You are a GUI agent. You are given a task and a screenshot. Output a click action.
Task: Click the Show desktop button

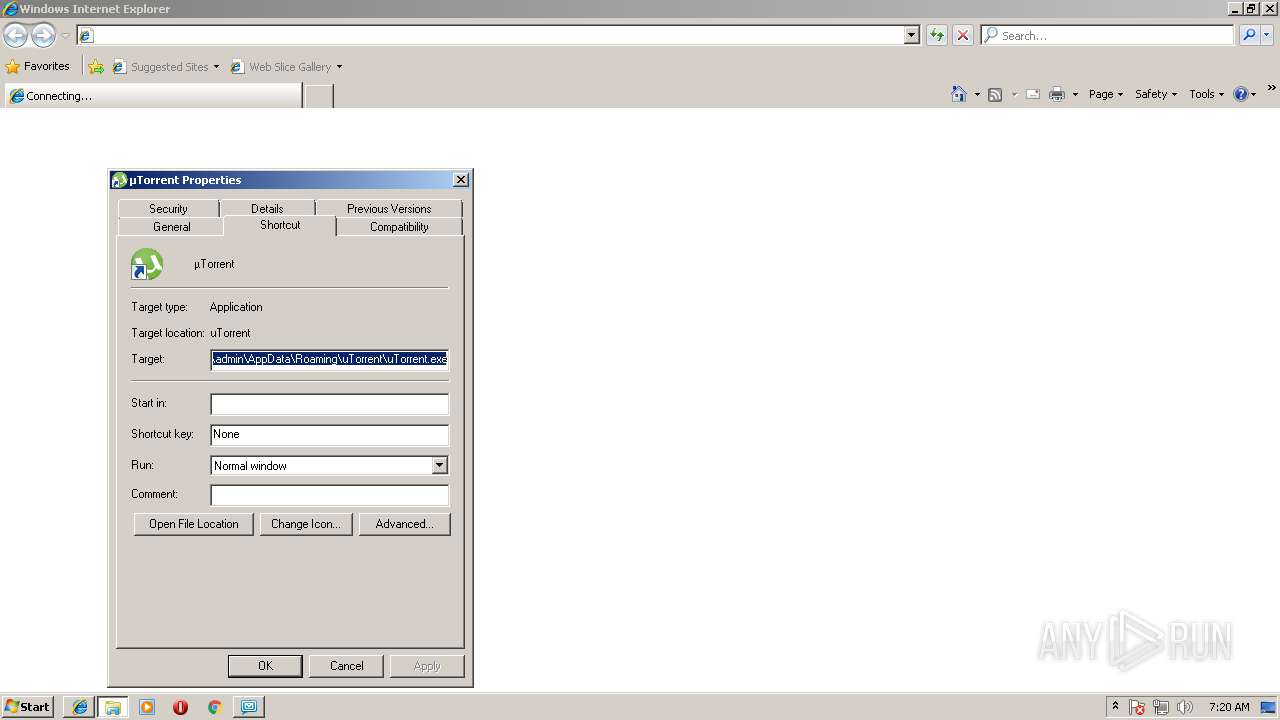[1269, 707]
